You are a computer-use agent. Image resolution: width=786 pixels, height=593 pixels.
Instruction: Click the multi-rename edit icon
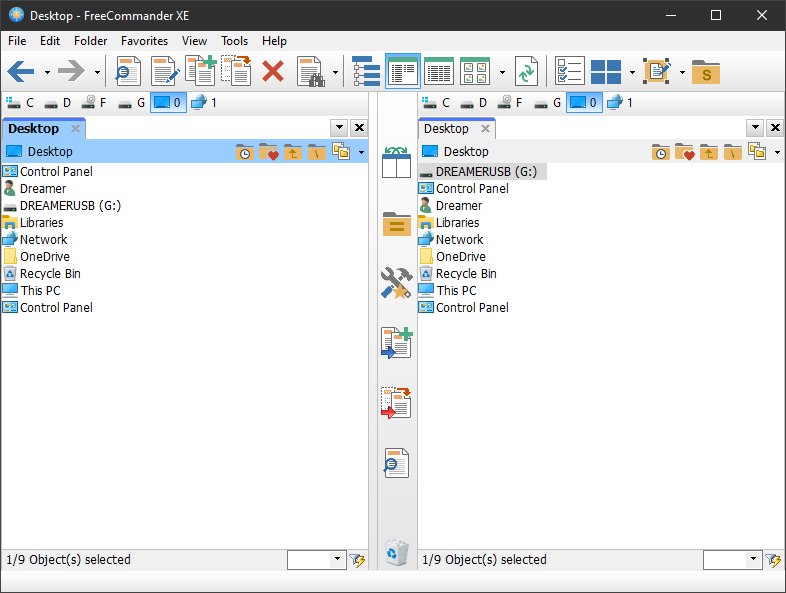657,71
